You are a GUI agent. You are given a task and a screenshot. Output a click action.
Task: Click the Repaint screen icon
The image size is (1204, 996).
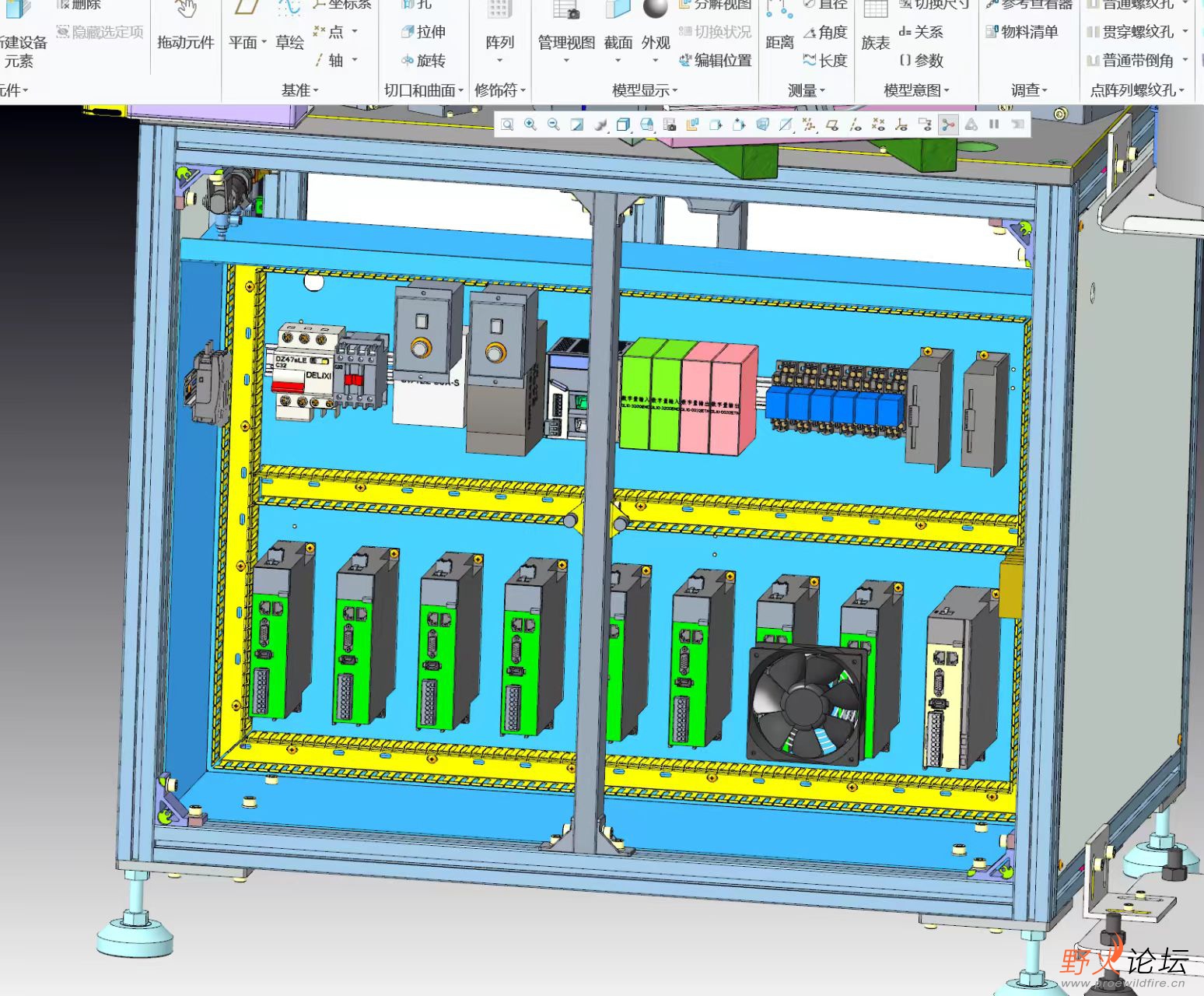pos(576,124)
